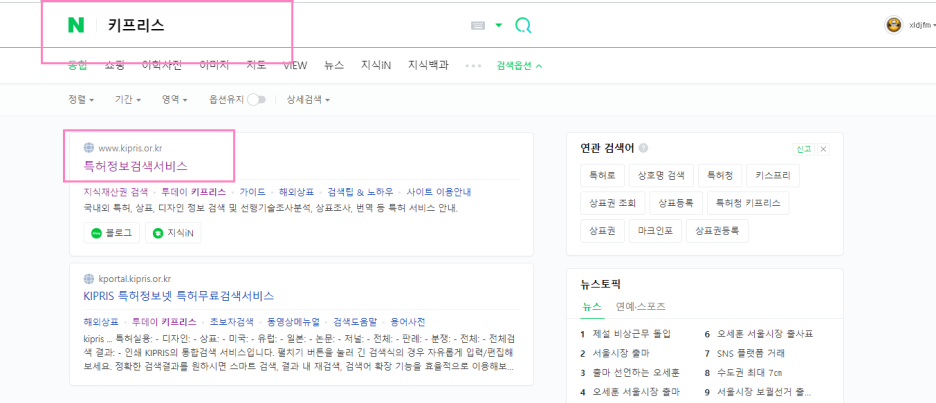
Task: Click the green search magnifier icon
Action: coord(523,25)
